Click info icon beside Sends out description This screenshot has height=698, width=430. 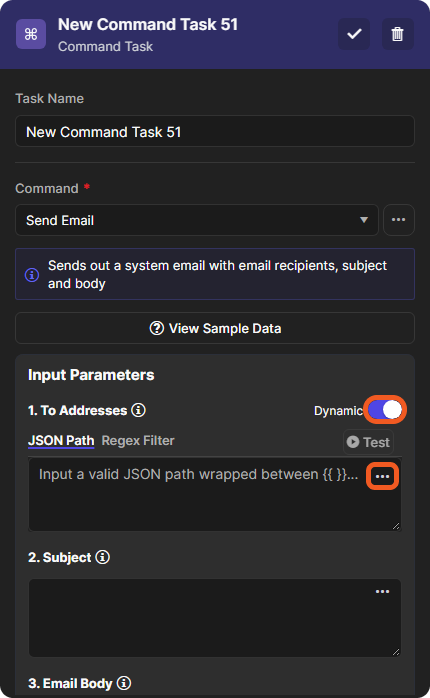tap(32, 275)
